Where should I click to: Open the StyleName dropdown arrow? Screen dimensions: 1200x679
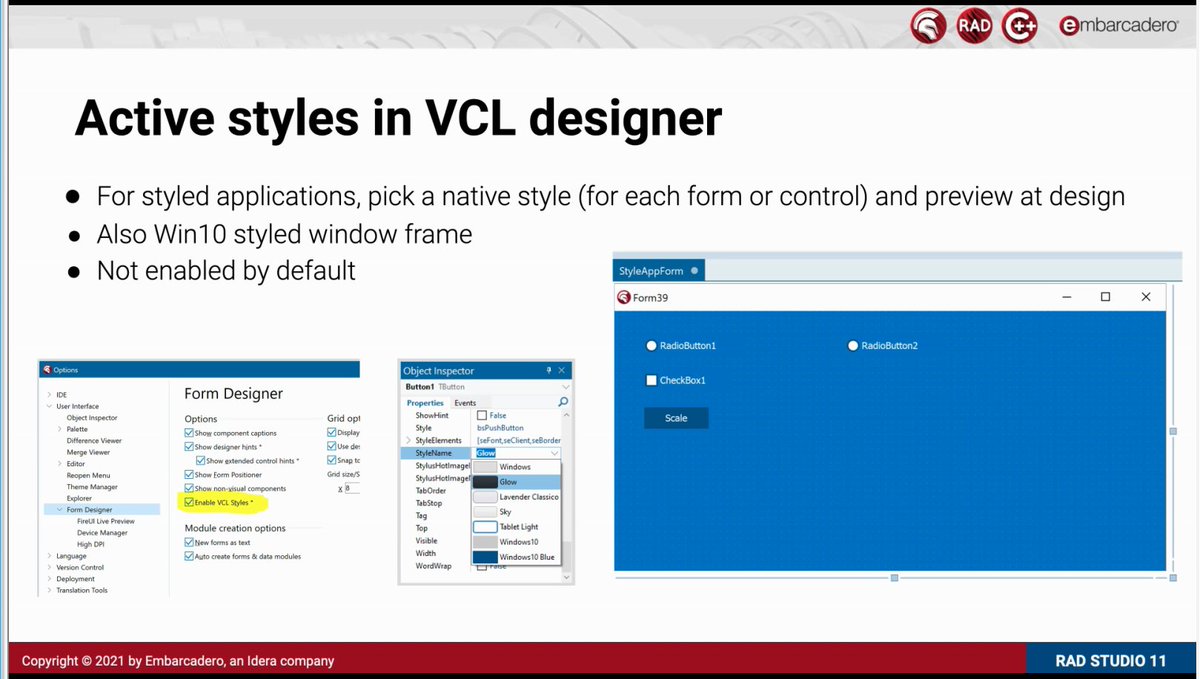(x=554, y=453)
